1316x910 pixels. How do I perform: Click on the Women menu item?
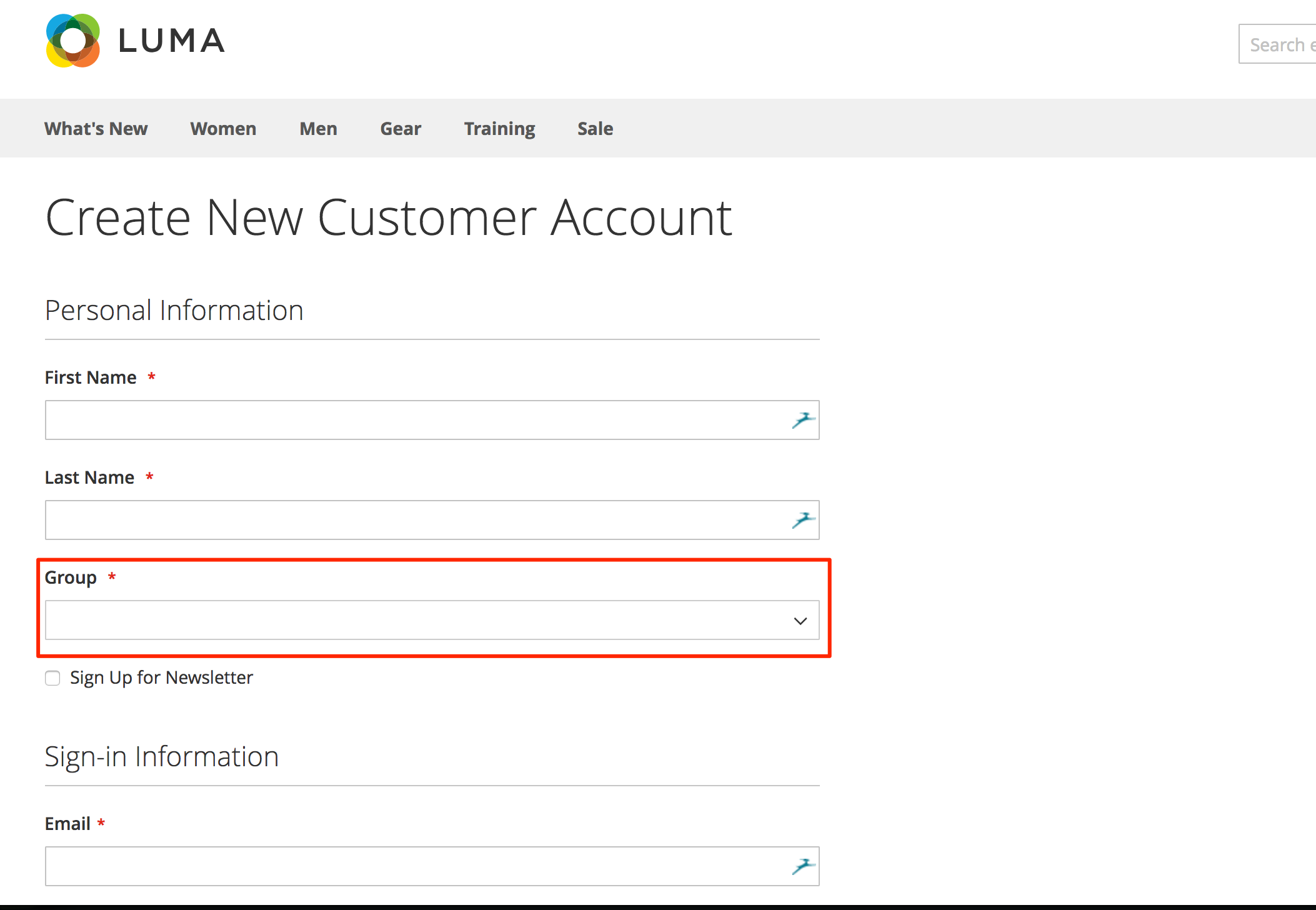pos(222,128)
